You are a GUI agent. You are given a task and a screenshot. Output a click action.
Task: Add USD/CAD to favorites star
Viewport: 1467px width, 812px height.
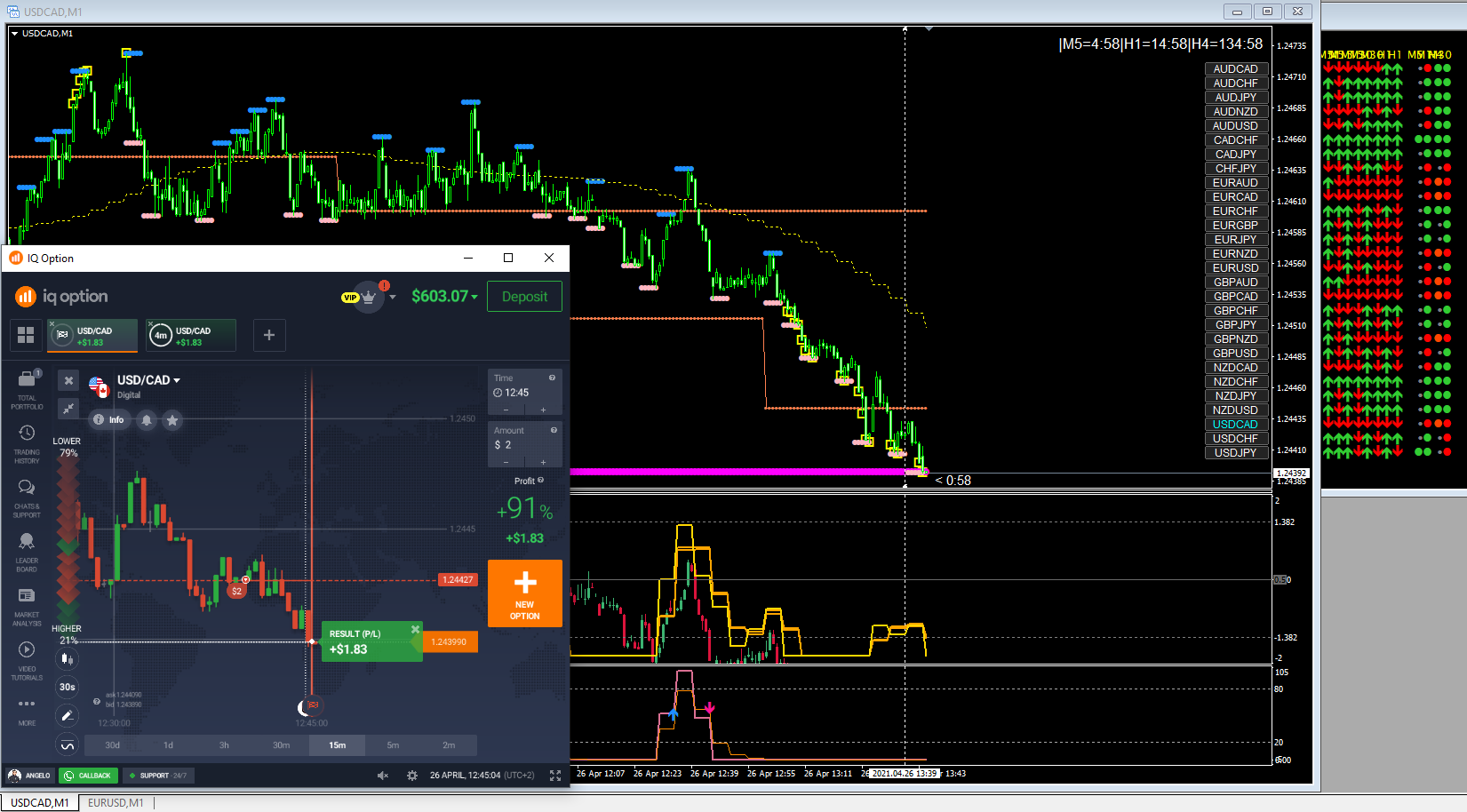172,419
